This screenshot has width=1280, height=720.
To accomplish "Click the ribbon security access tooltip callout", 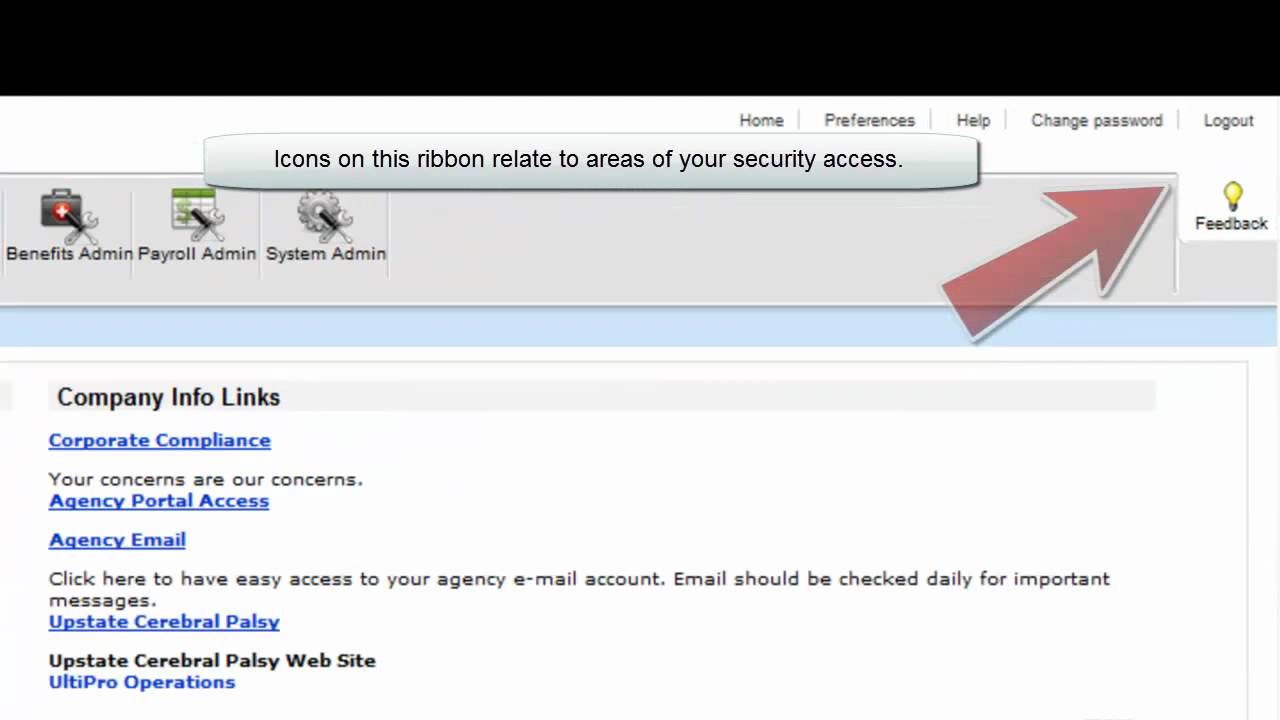I will [591, 160].
